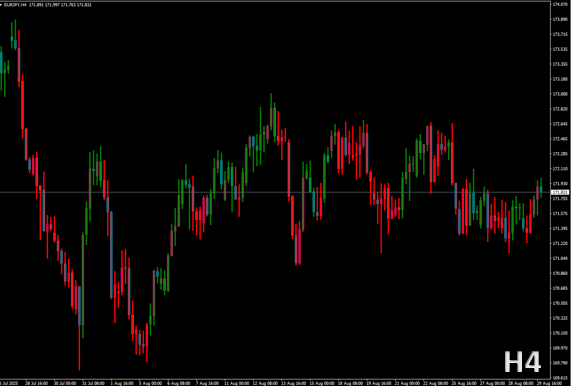Screen dimensions: 571x386
Task: Click the 15 Aug 00:00 time label
Action: point(321,383)
